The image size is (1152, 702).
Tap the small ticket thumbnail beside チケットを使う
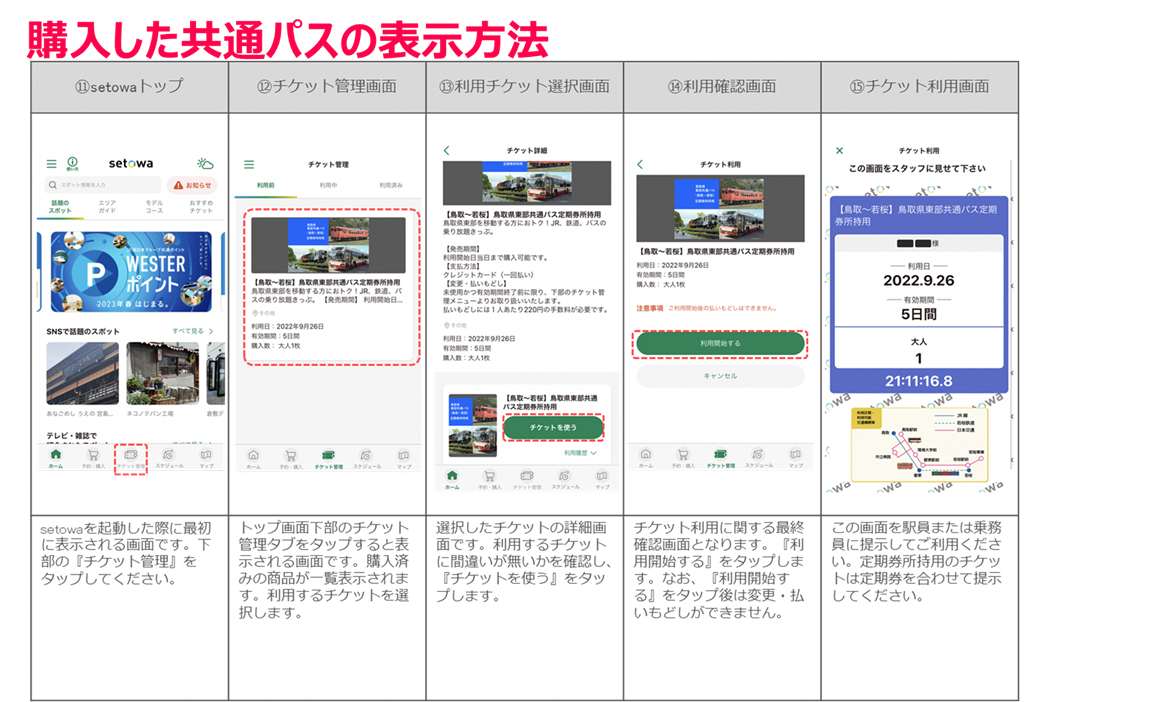pyautogui.click(x=473, y=424)
